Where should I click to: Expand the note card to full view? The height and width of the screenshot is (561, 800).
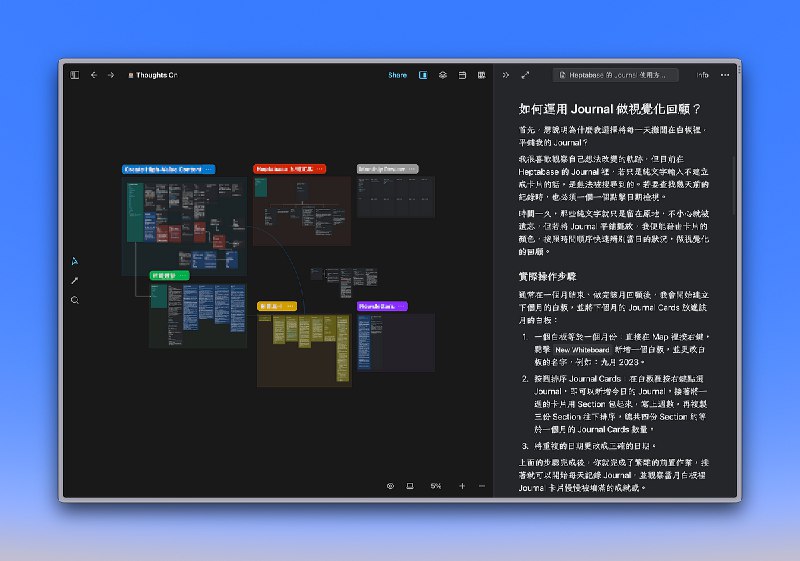point(525,75)
